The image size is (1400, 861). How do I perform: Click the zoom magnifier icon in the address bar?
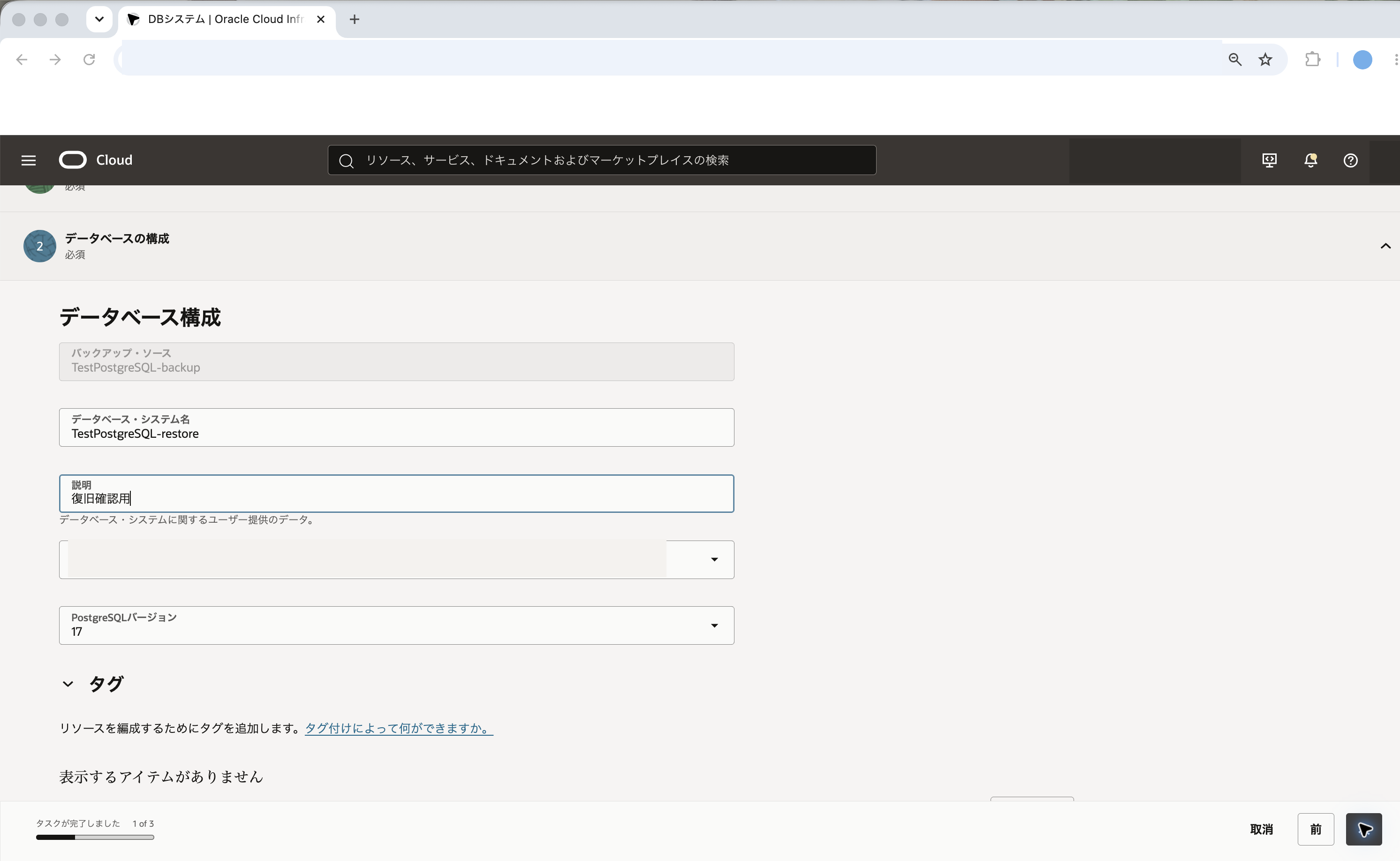[x=1234, y=59]
